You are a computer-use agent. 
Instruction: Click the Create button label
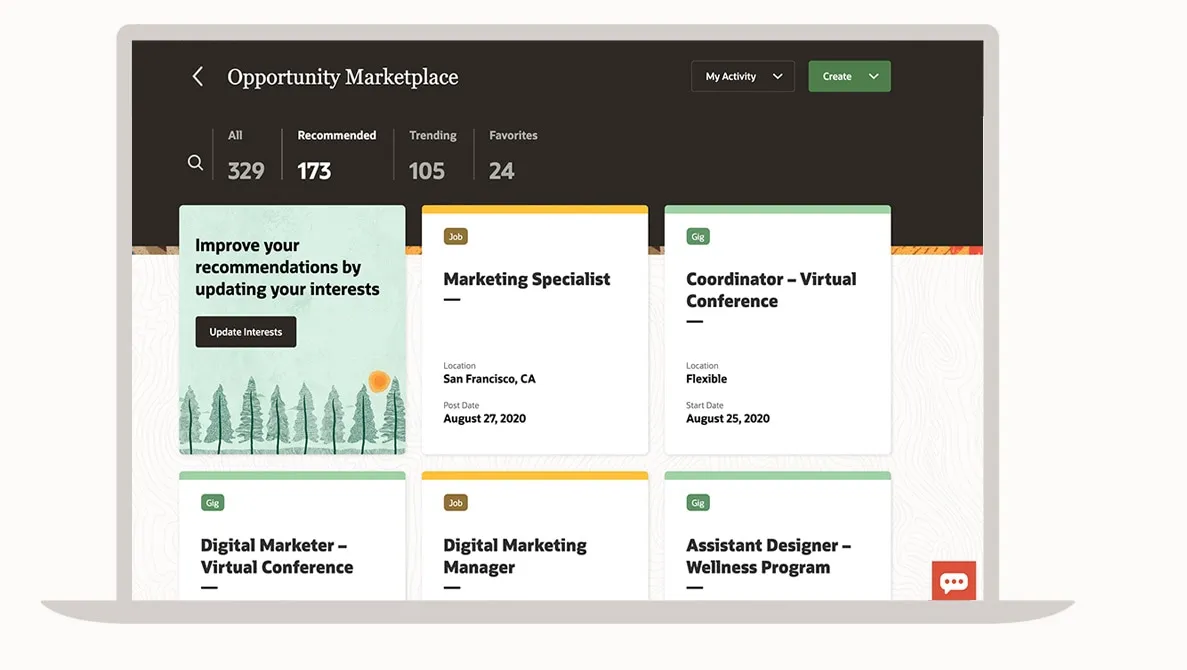coord(836,77)
